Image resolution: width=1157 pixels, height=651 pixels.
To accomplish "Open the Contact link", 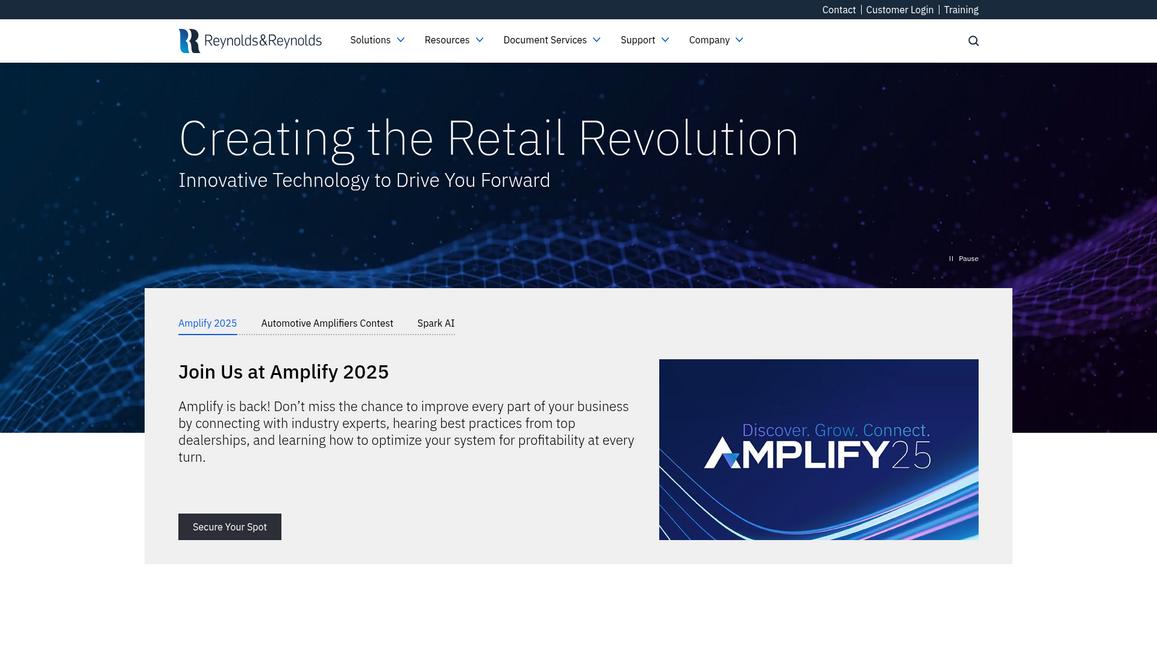I will click(839, 10).
